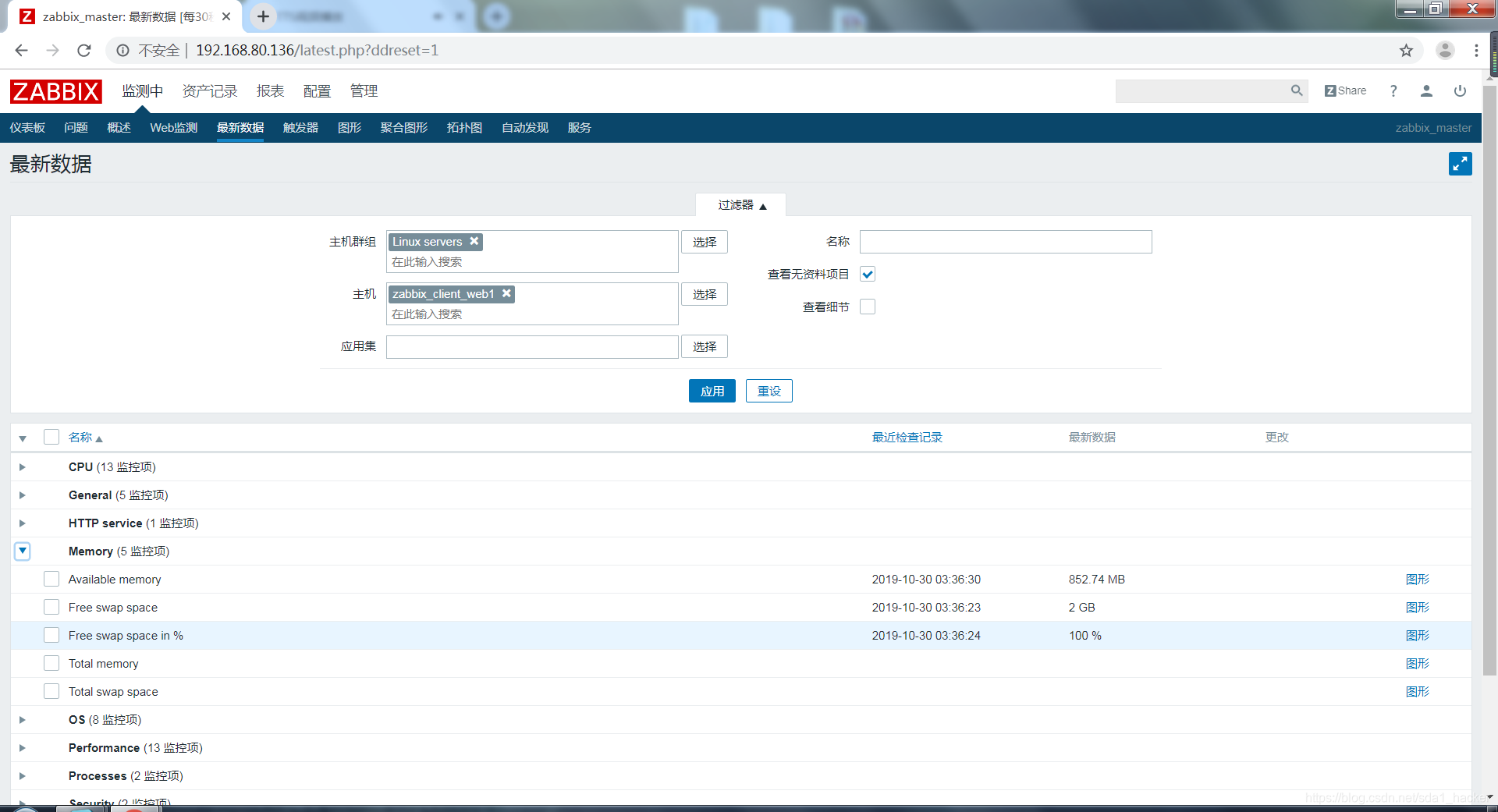This screenshot has height=812, width=1498.
Task: Check the Available memory row checkbox
Action: point(51,579)
